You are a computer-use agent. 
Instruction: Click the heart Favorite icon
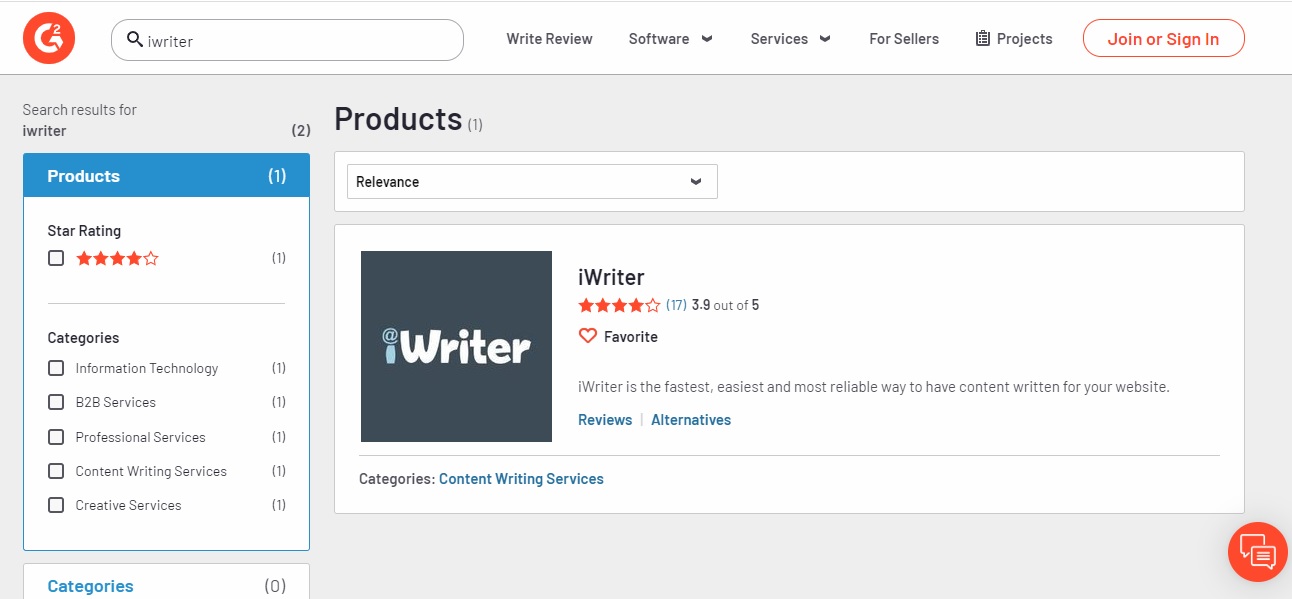click(588, 336)
